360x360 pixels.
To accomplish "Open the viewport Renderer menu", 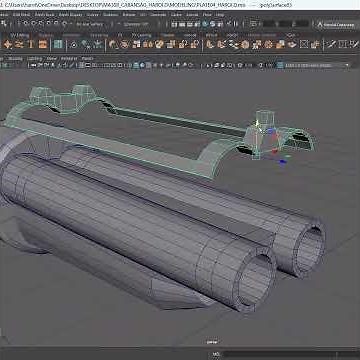I will 69,58.
